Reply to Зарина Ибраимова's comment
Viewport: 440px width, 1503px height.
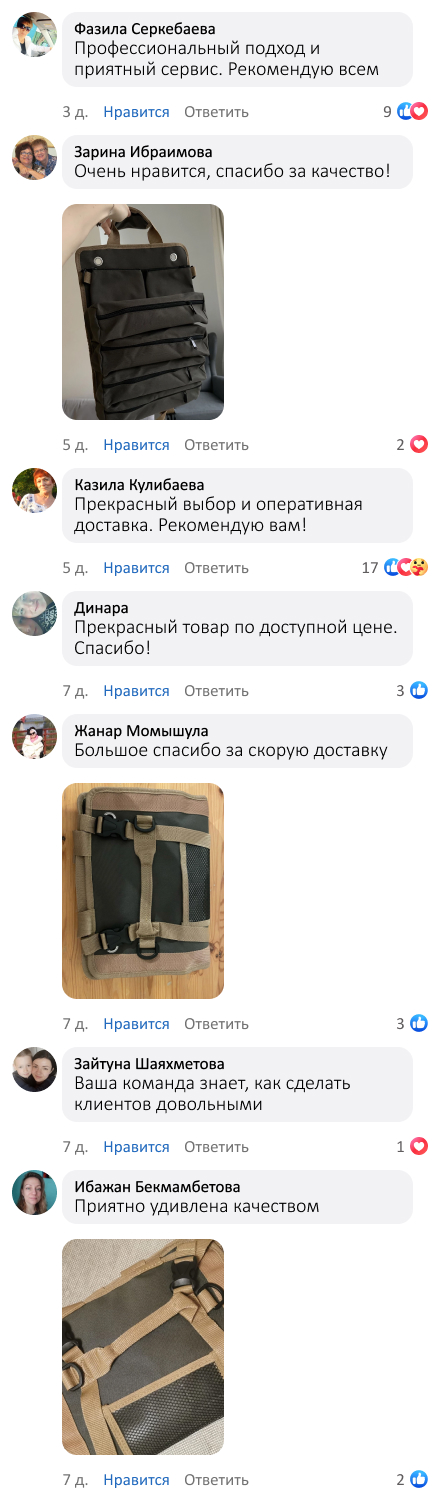pos(216,445)
